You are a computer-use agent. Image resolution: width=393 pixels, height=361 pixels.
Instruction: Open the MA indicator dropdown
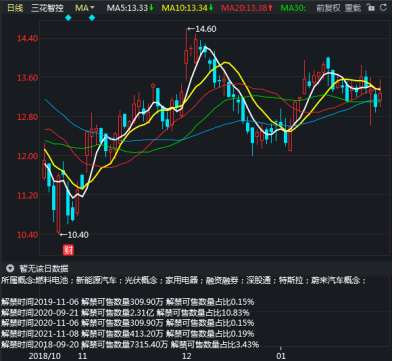(85, 8)
